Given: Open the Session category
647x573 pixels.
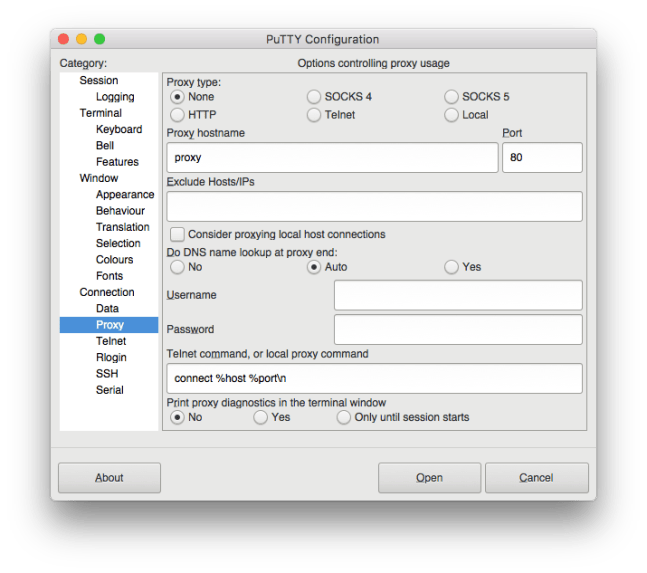Looking at the screenshot, I should point(99,80).
